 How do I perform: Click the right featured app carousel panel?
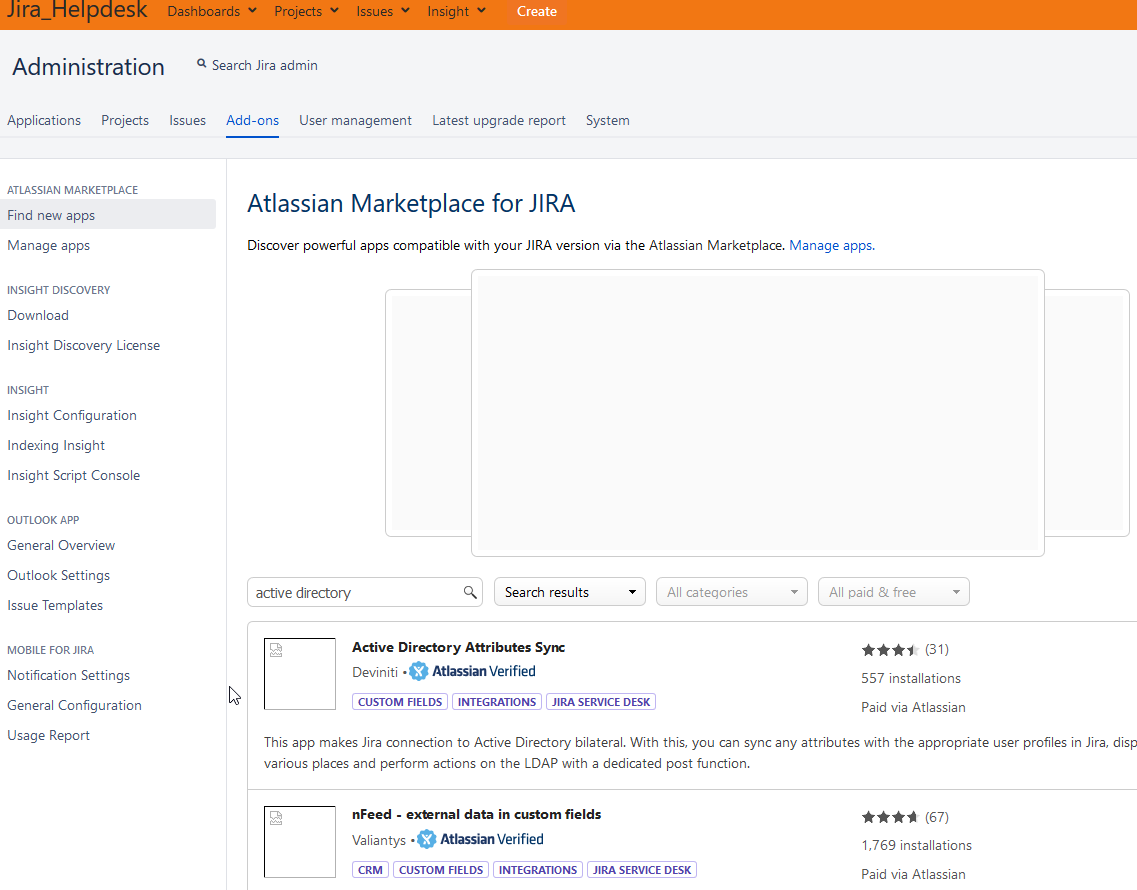[x=1087, y=413]
